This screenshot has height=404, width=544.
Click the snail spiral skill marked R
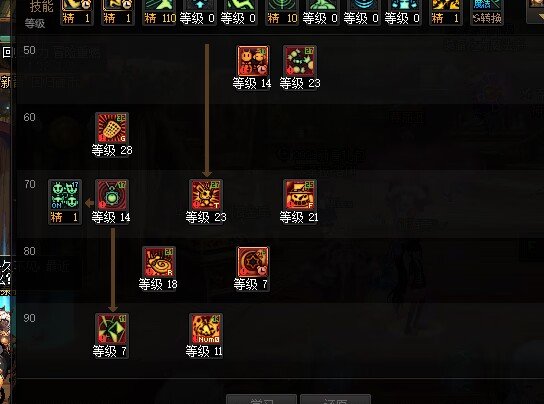(159, 262)
